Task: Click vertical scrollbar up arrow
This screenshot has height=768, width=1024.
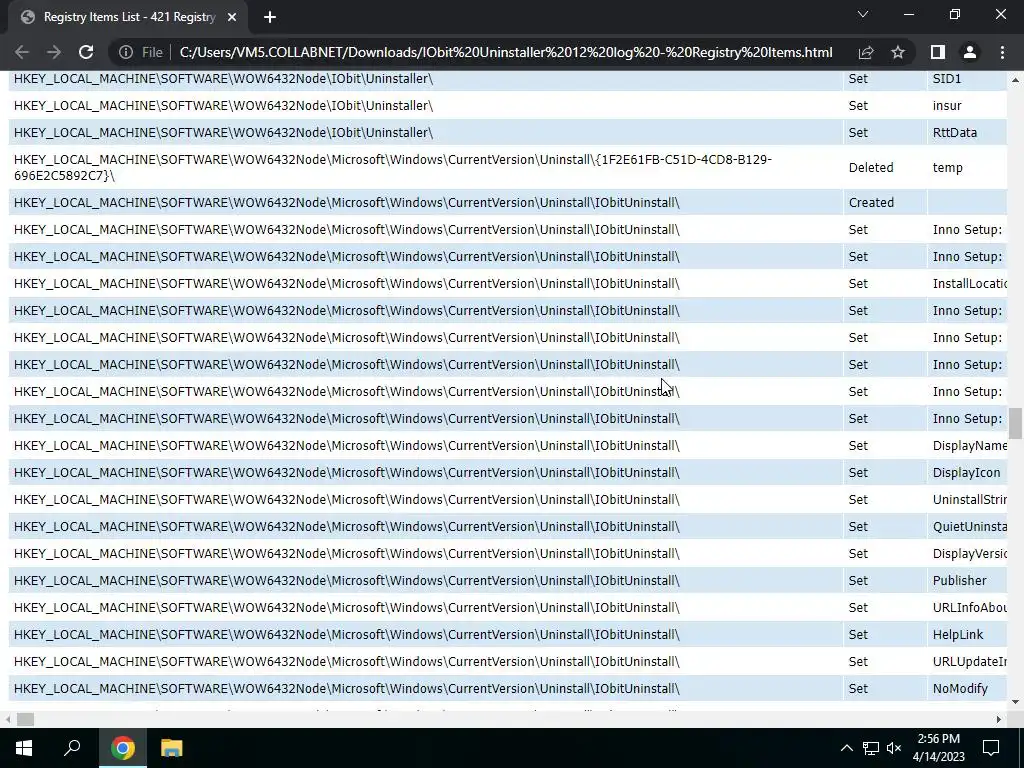Action: 1015,80
